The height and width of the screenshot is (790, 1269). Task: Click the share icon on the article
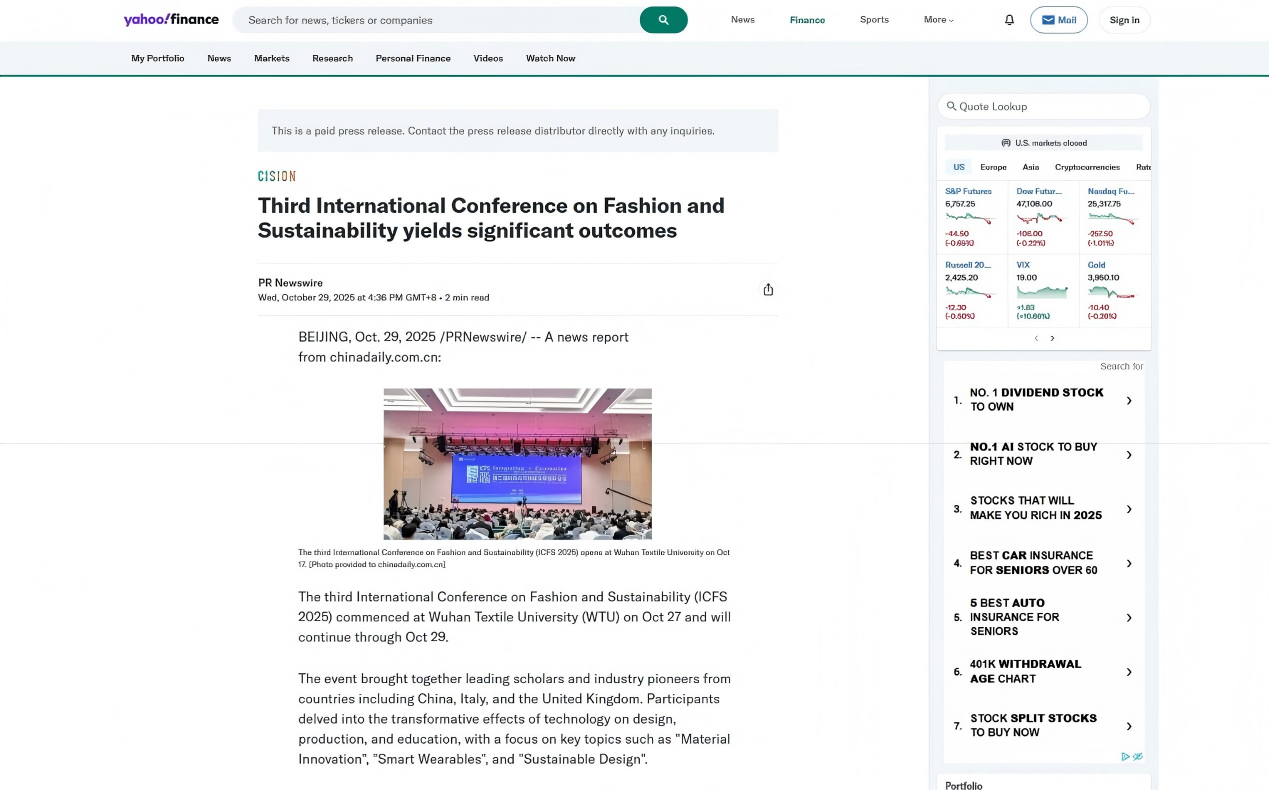(x=768, y=289)
